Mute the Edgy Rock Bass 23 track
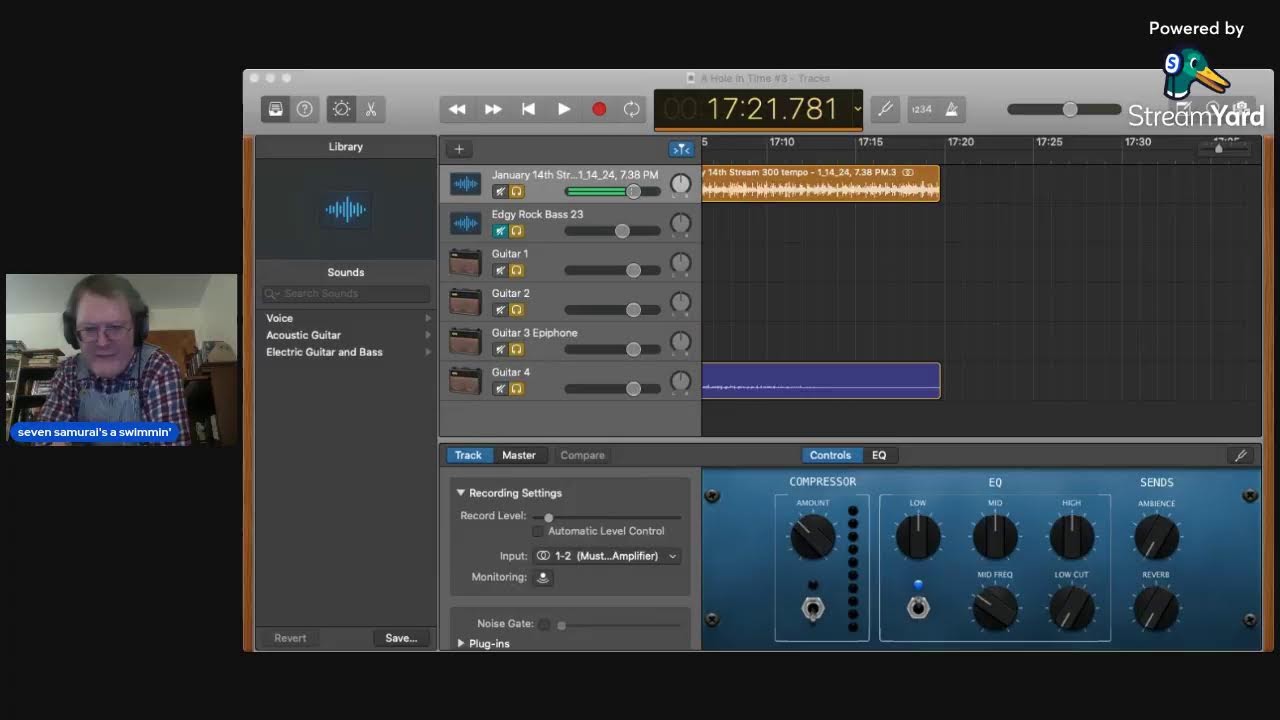 (500, 231)
